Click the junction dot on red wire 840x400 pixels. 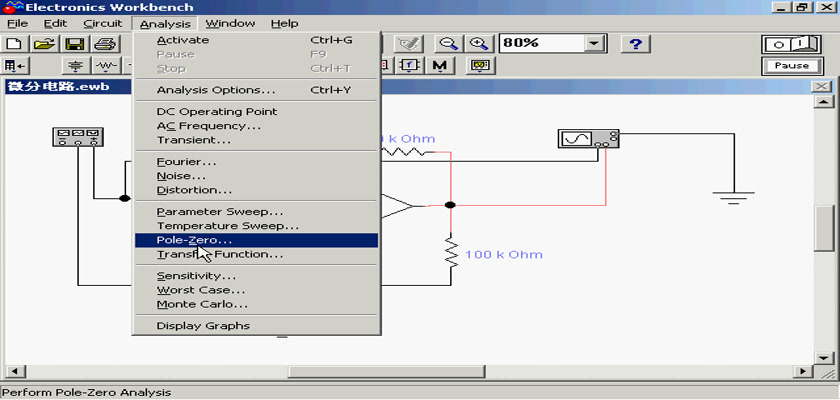pos(451,205)
